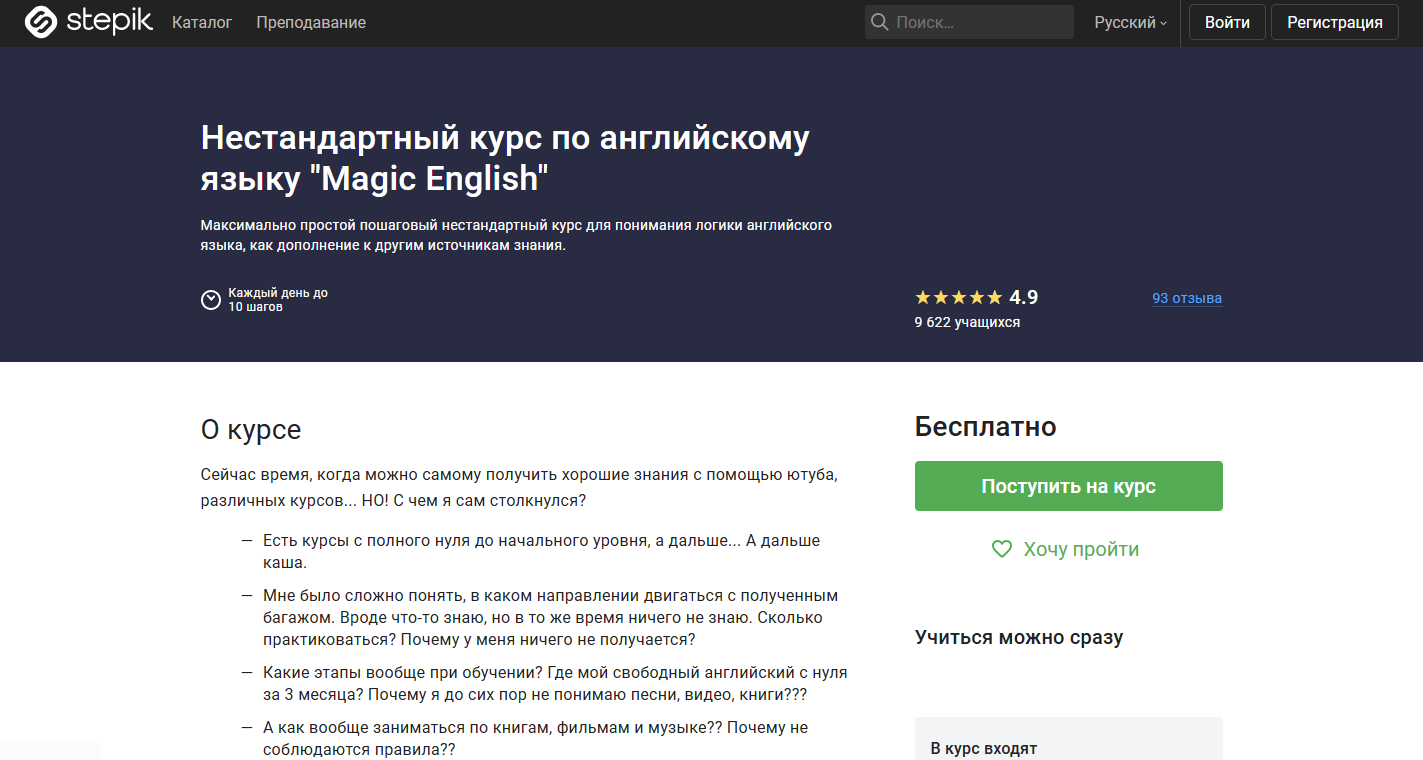Click the middle star of the rating
The height and width of the screenshot is (760, 1423).
pyautogui.click(x=958, y=296)
